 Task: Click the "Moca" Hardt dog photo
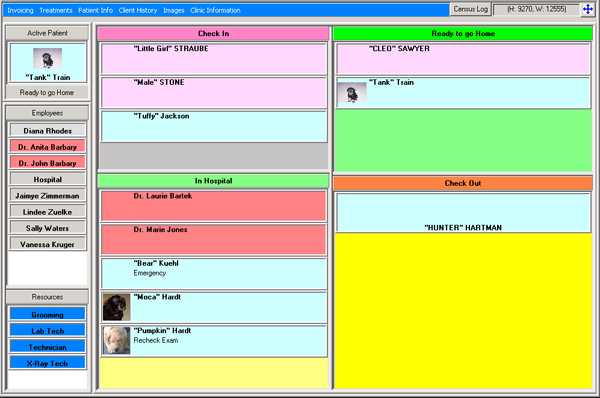(117, 307)
